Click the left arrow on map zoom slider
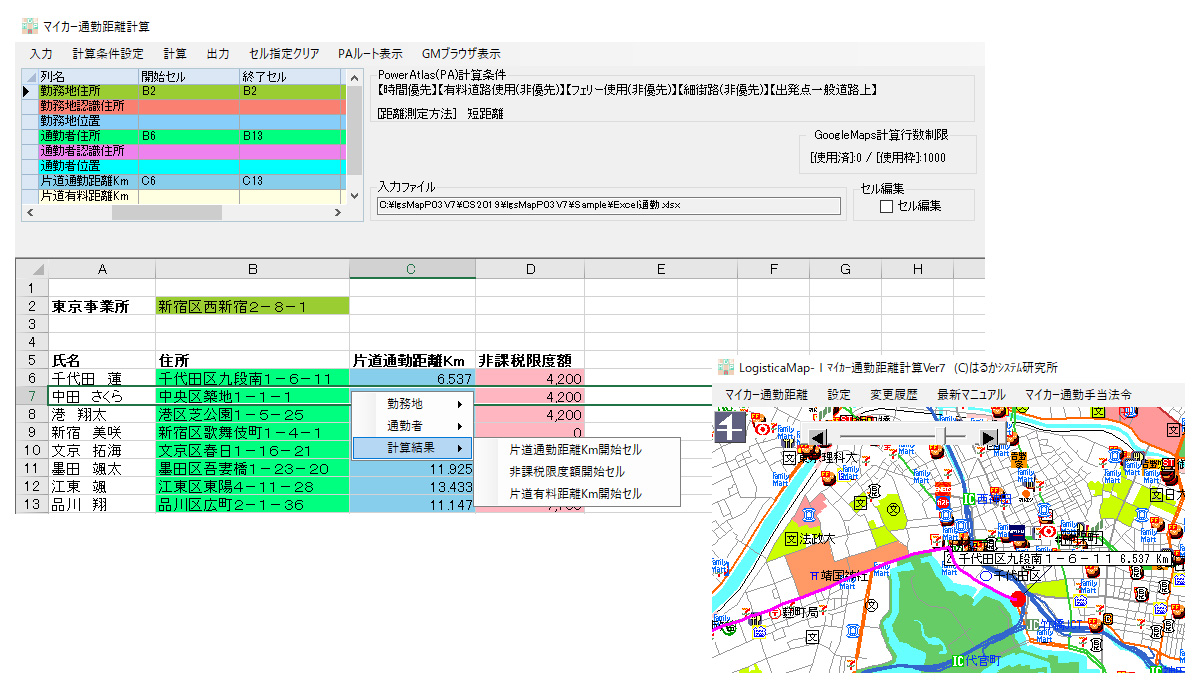The width and height of the screenshot is (1201, 685). pyautogui.click(x=817, y=437)
